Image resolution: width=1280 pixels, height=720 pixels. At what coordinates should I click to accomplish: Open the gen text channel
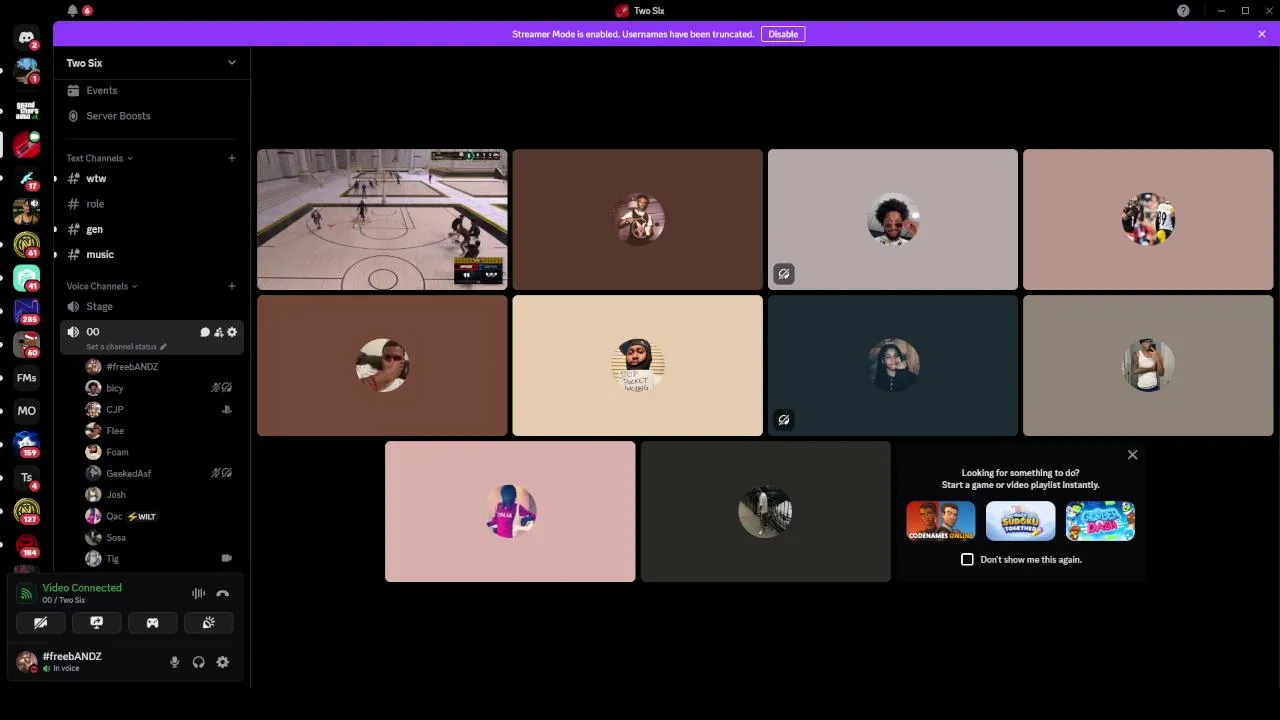tap(150, 229)
